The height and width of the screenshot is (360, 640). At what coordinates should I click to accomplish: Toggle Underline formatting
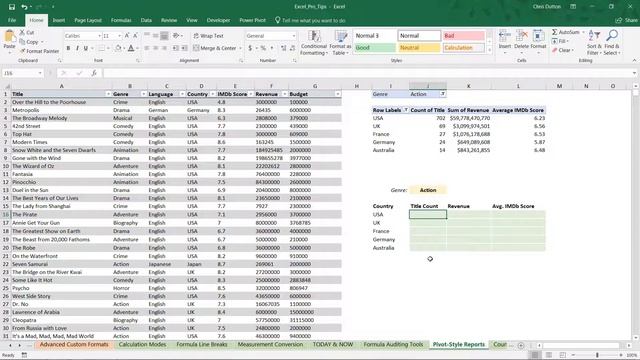pos(86,48)
